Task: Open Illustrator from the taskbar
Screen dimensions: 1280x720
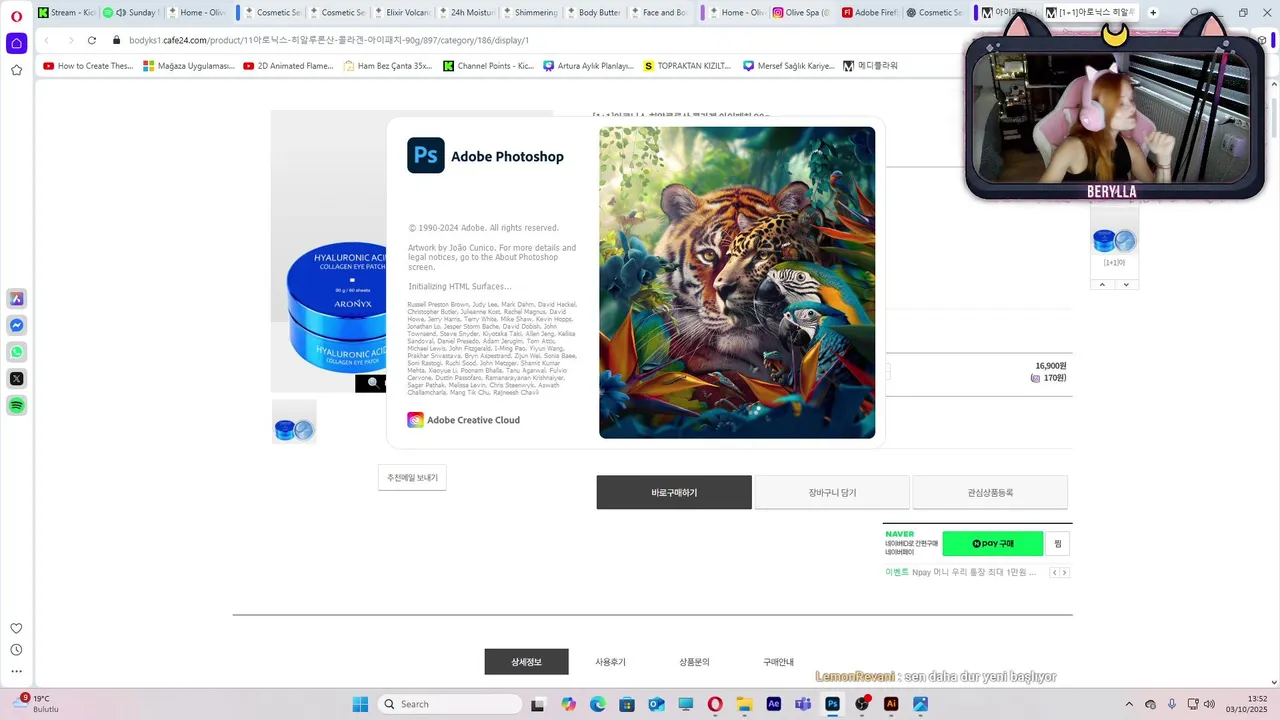Action: coord(891,704)
